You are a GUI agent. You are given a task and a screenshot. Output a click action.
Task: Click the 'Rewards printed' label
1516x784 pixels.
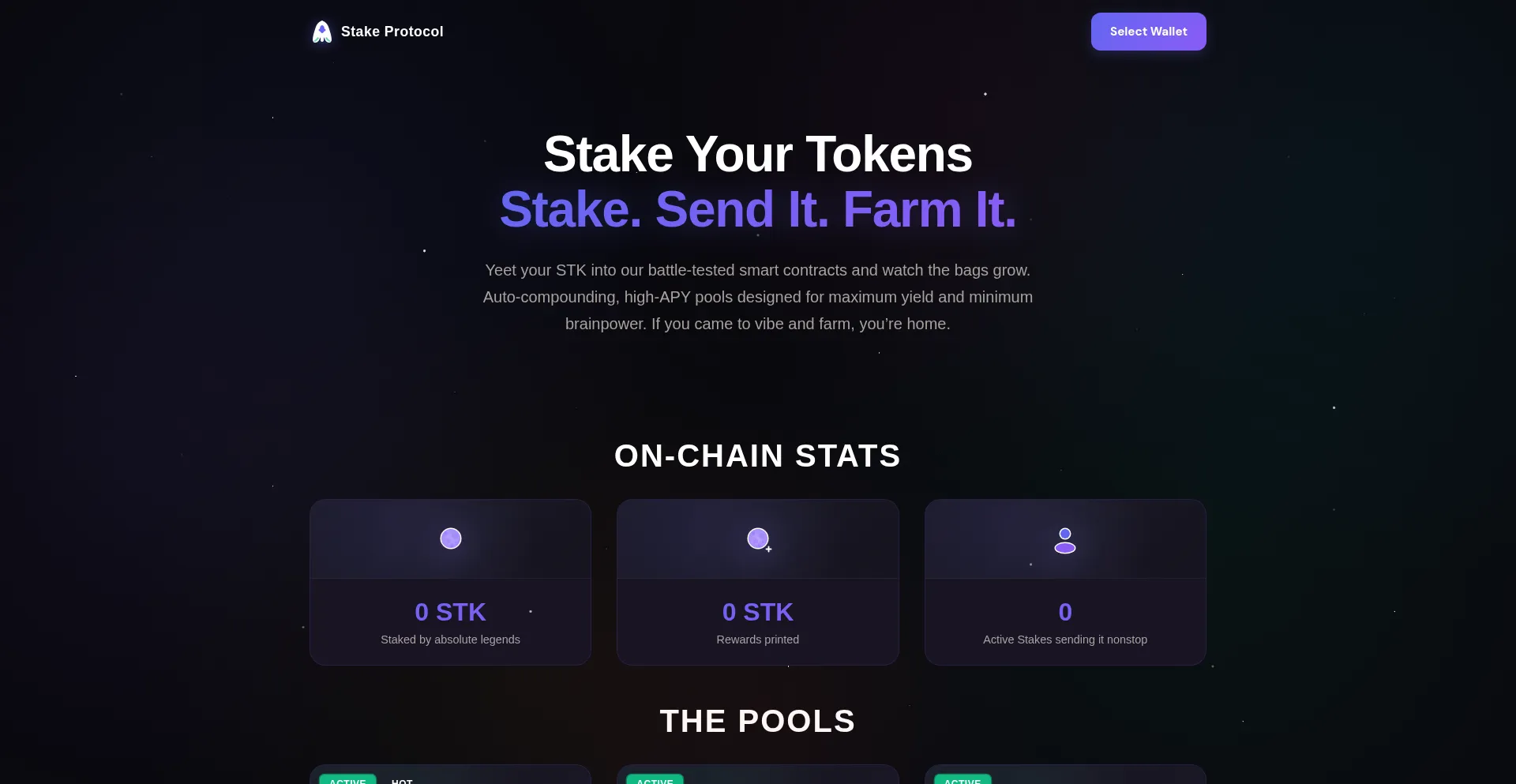[758, 640]
